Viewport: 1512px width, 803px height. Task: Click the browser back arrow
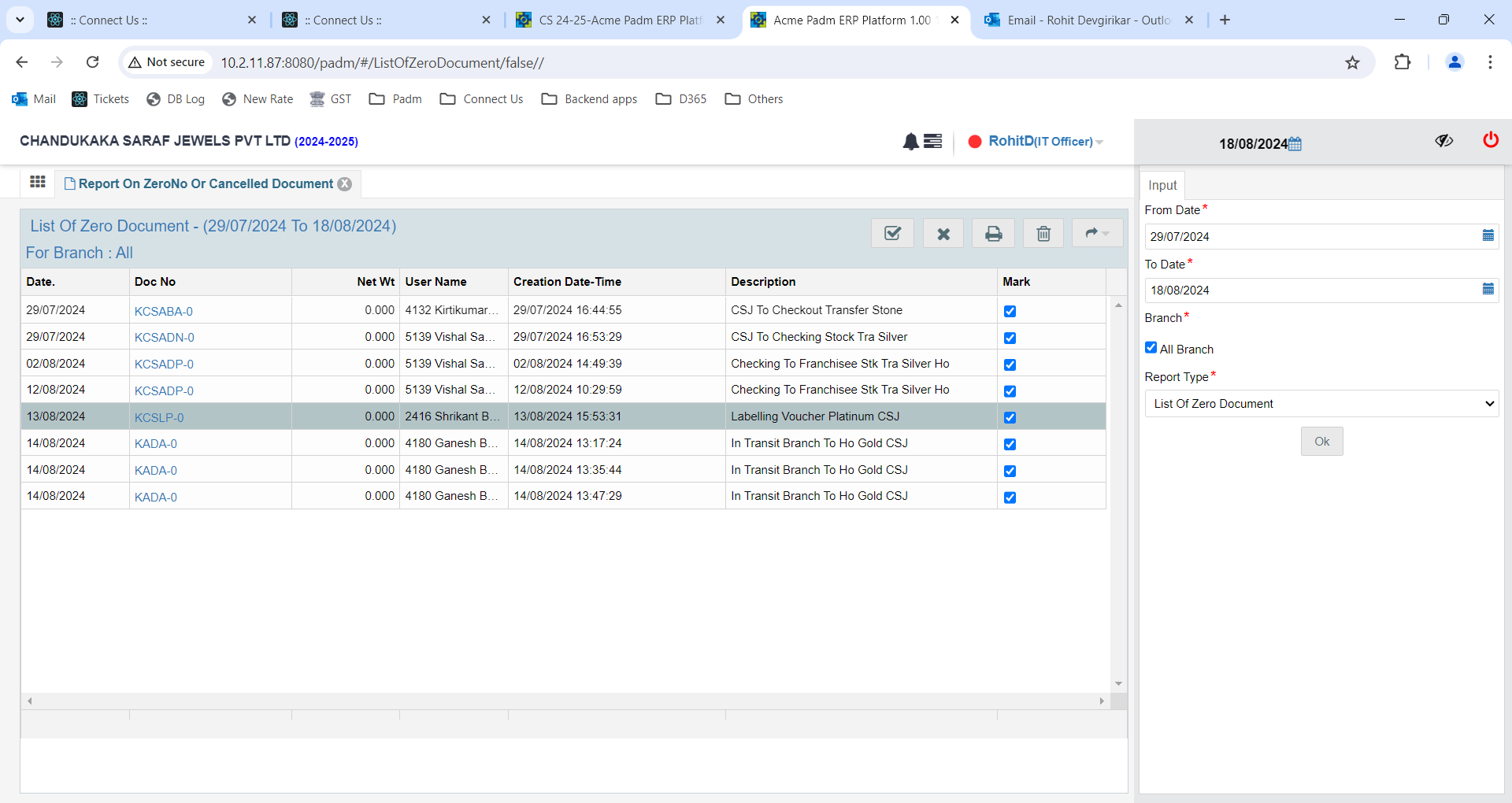(x=22, y=62)
